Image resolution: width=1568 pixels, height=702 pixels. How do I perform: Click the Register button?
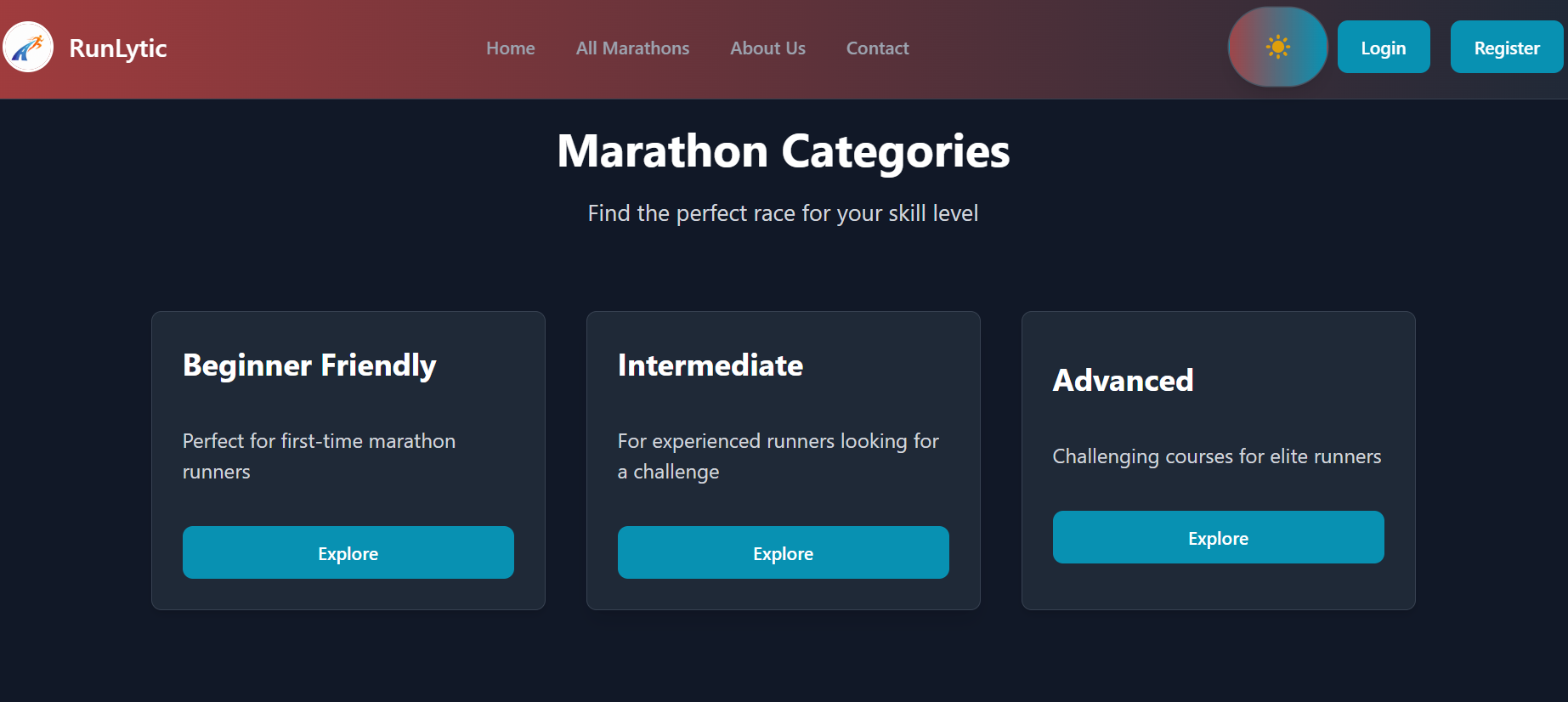tap(1507, 47)
